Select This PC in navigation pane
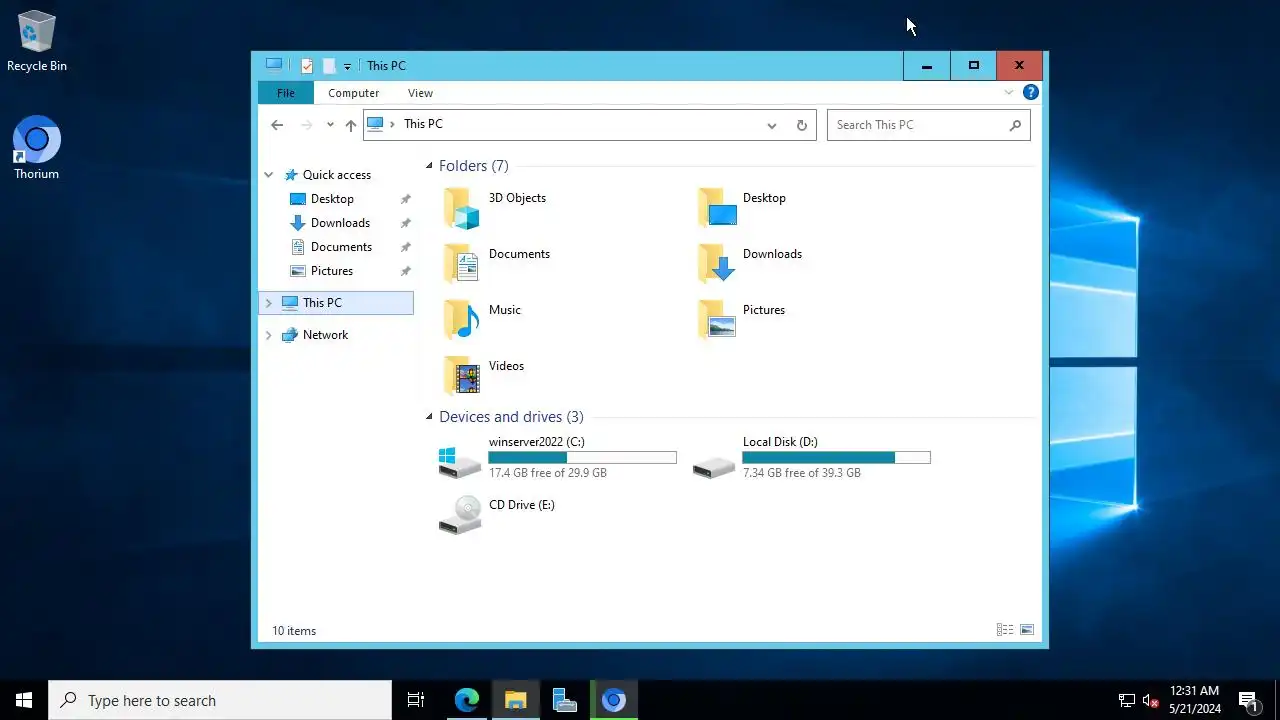Screen dimensions: 1280x720 (x=336, y=303)
